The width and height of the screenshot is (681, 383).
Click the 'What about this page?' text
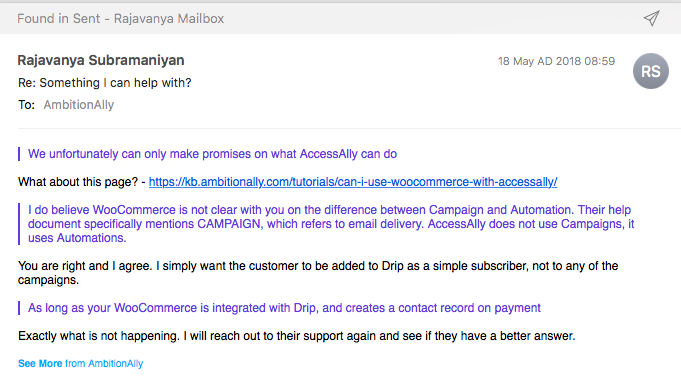[x=78, y=182]
